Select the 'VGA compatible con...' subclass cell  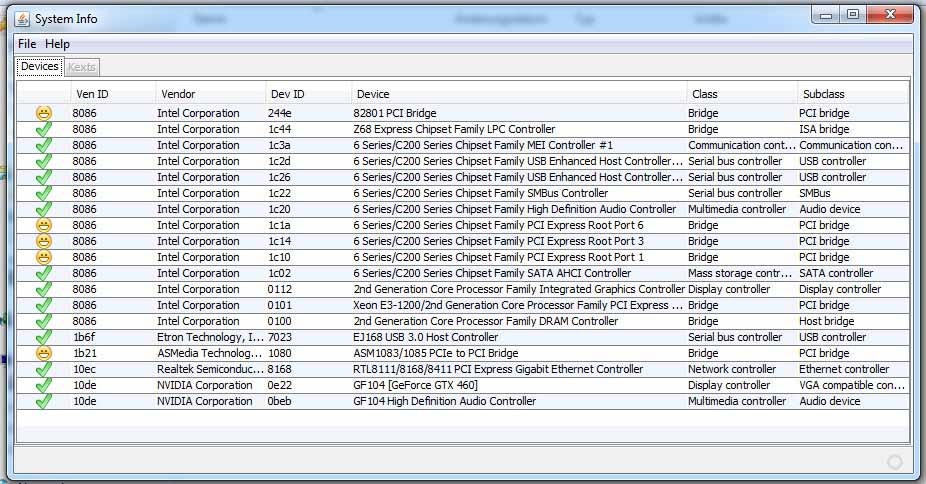852,385
